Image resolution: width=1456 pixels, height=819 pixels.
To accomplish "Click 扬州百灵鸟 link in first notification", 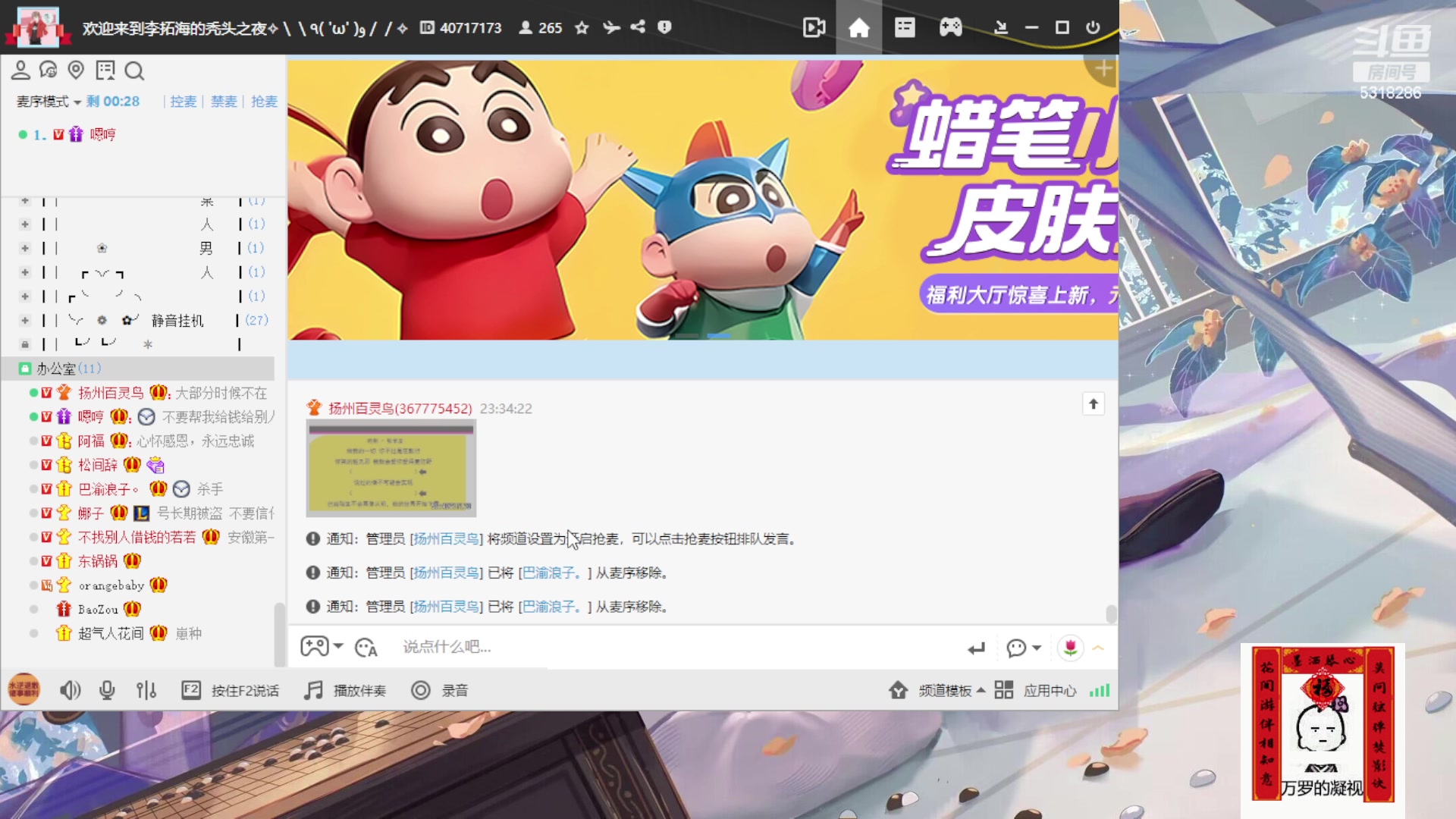I will (x=446, y=539).
